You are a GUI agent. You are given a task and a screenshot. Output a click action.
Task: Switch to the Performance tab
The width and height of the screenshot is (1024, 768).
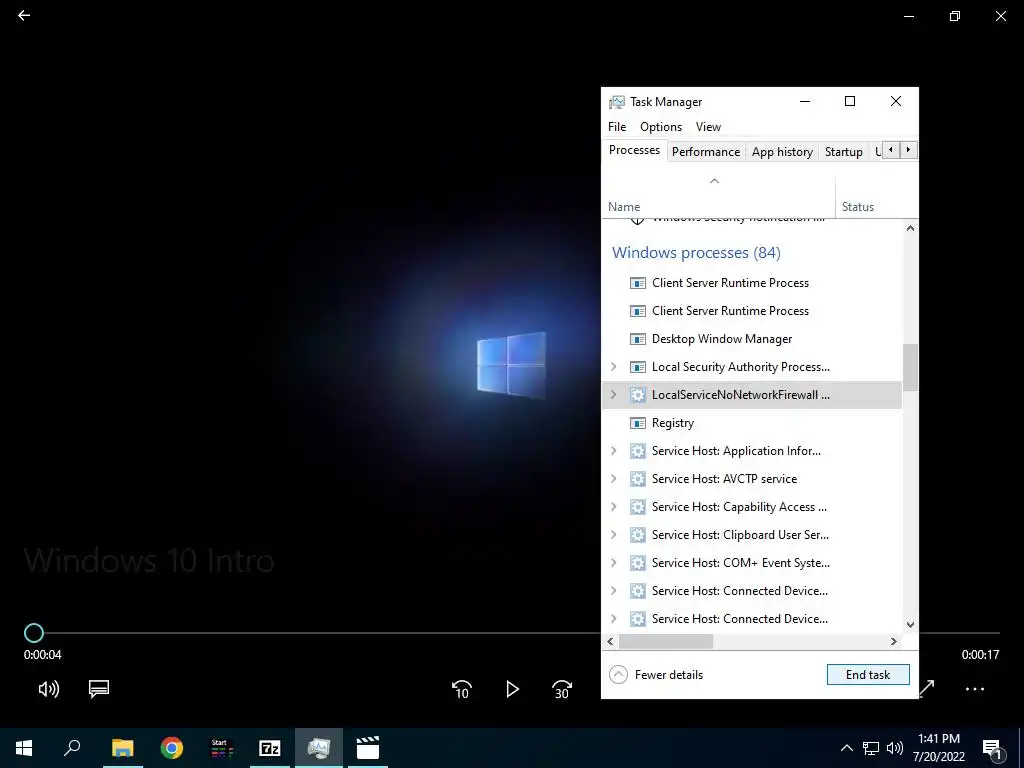coord(705,152)
